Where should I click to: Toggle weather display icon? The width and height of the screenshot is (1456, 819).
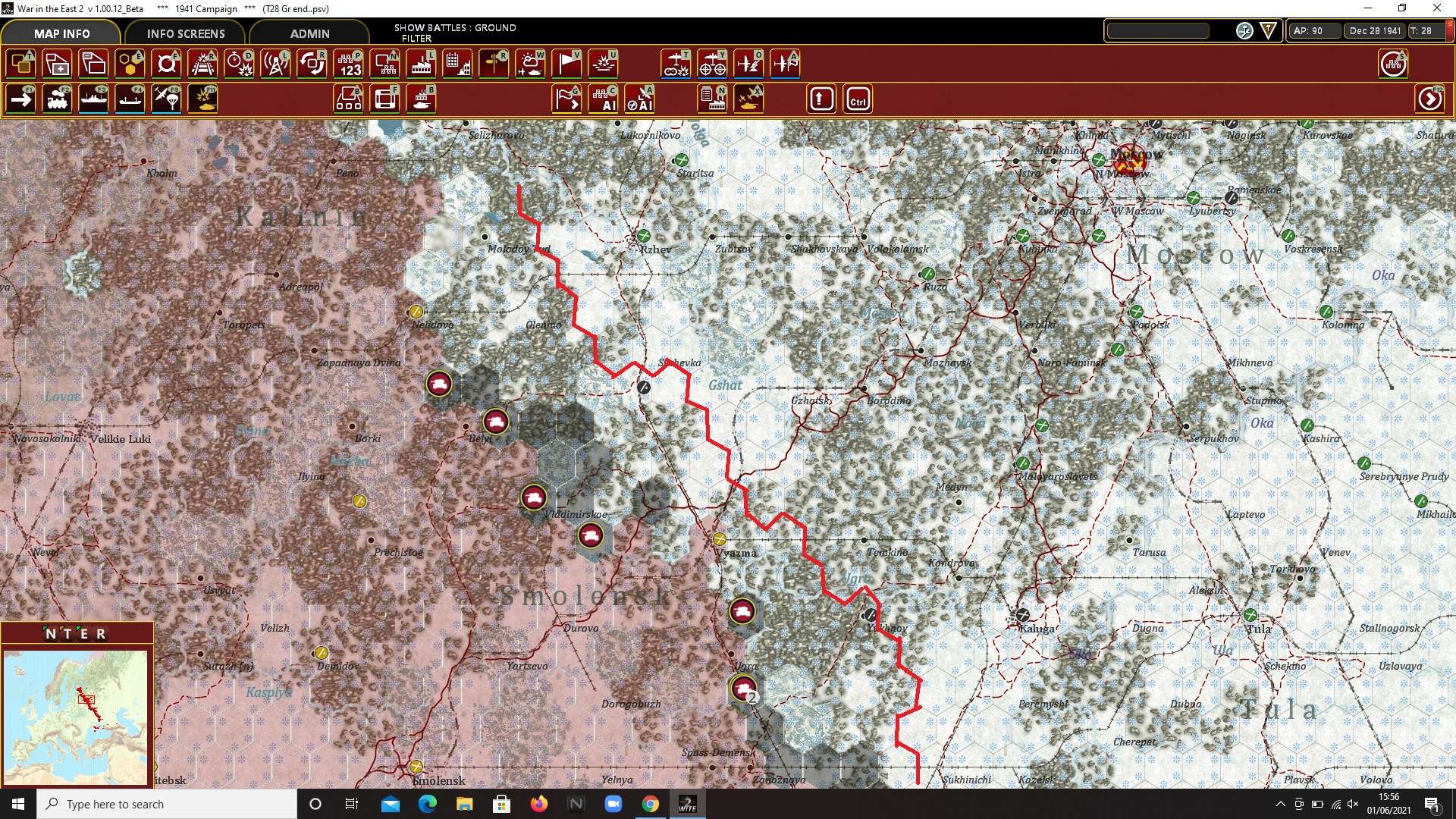530,64
